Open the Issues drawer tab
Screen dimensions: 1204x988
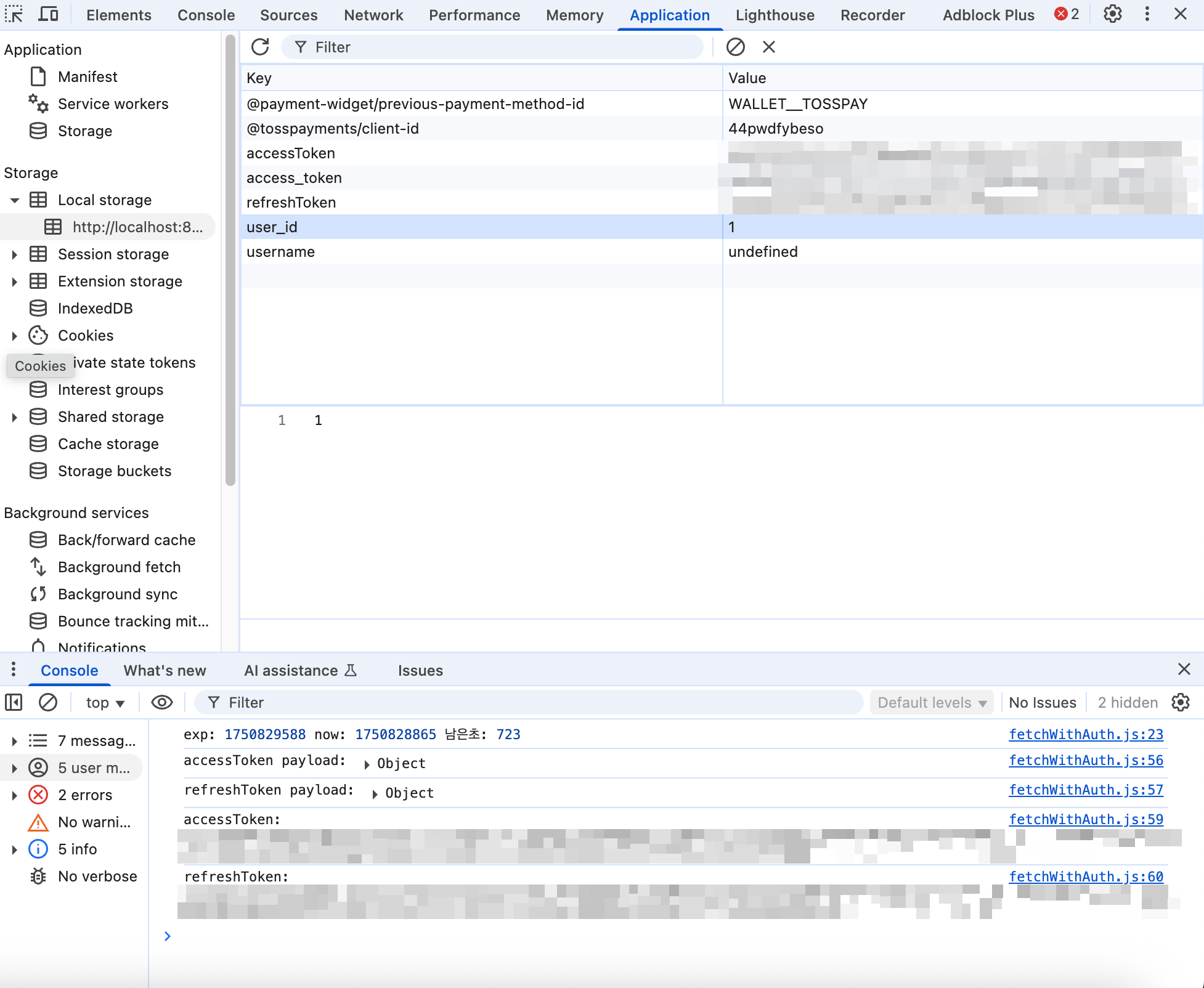click(420, 670)
